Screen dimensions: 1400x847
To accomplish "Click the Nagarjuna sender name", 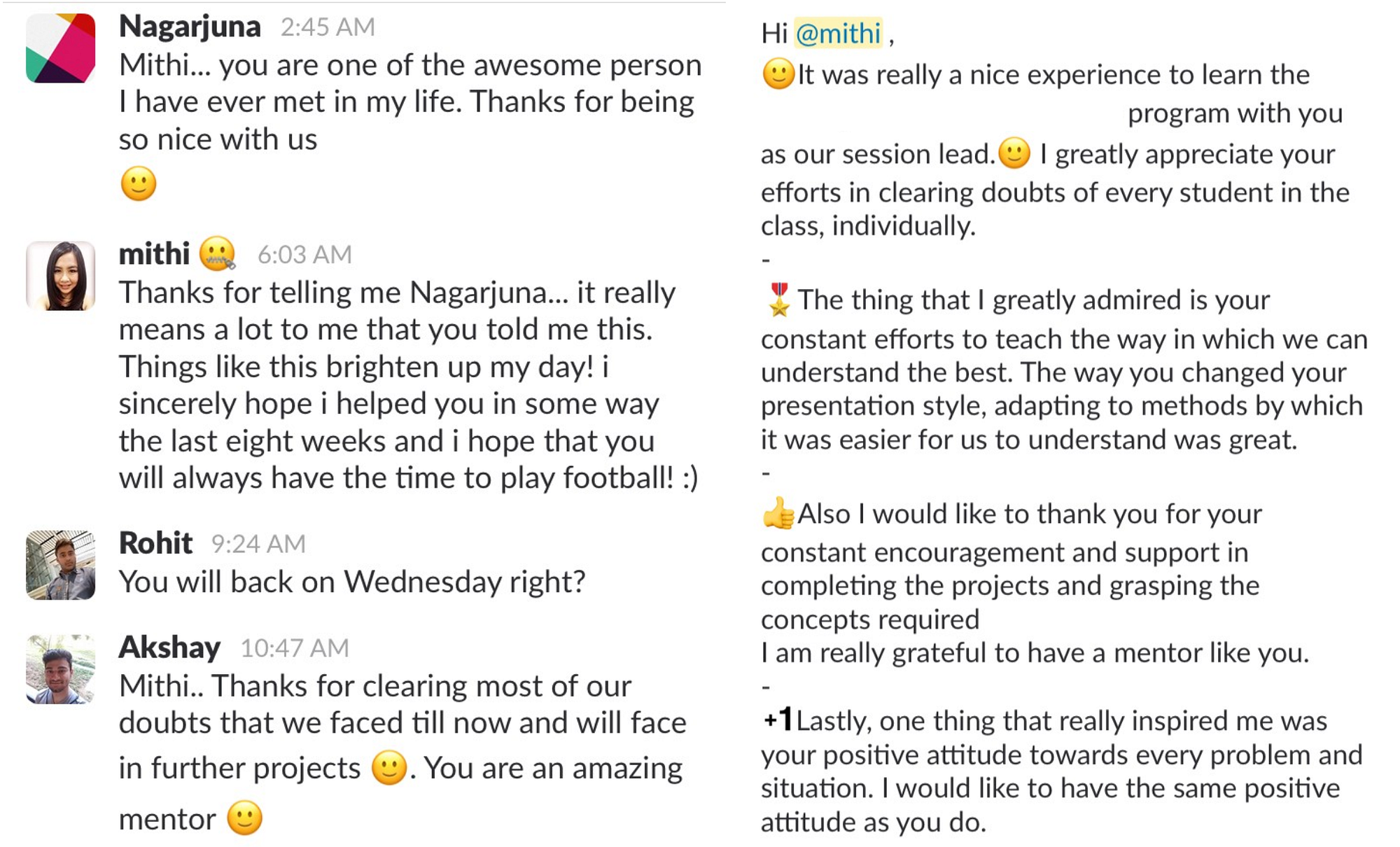I will pyautogui.click(x=190, y=27).
